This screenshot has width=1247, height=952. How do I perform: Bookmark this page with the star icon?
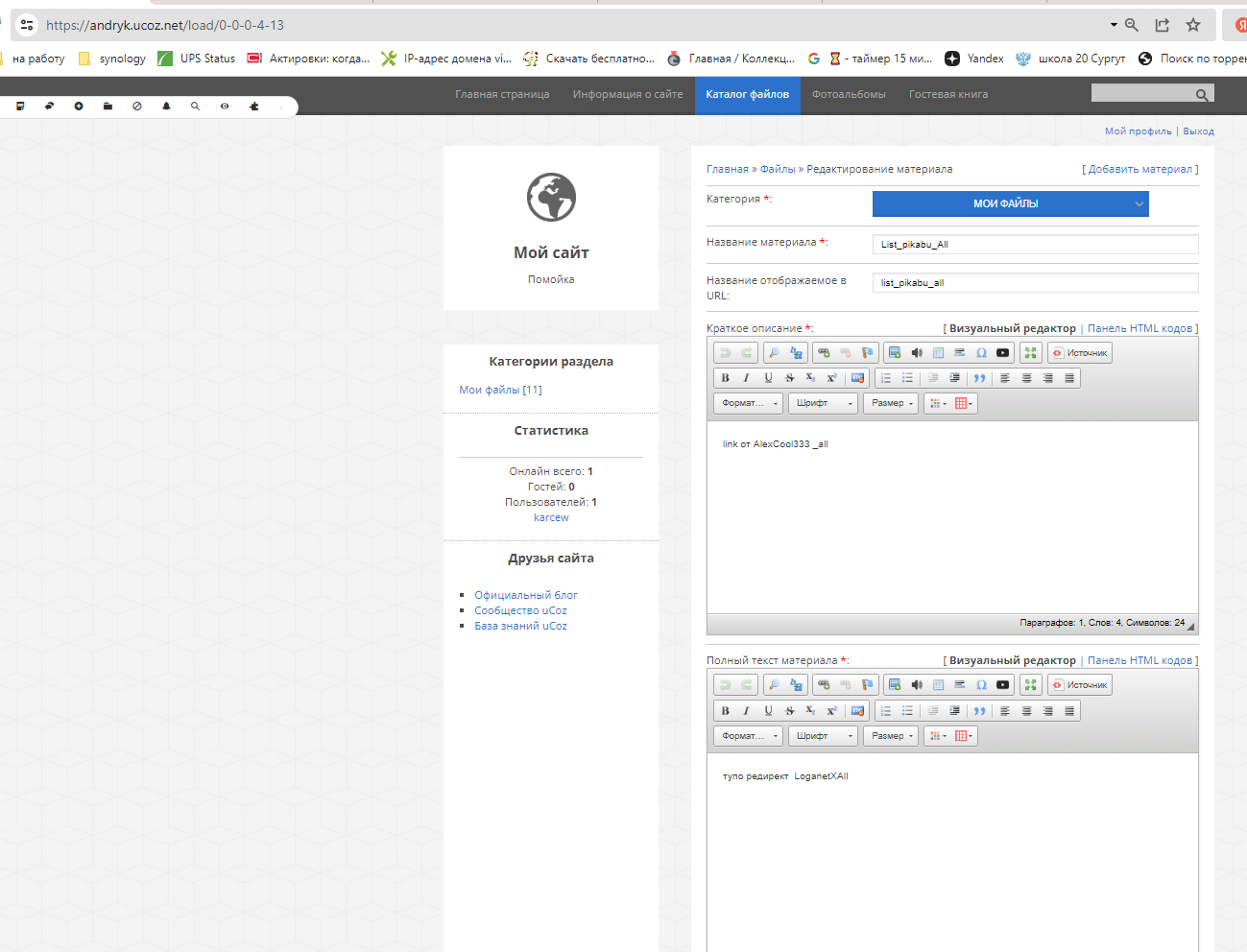[1193, 25]
